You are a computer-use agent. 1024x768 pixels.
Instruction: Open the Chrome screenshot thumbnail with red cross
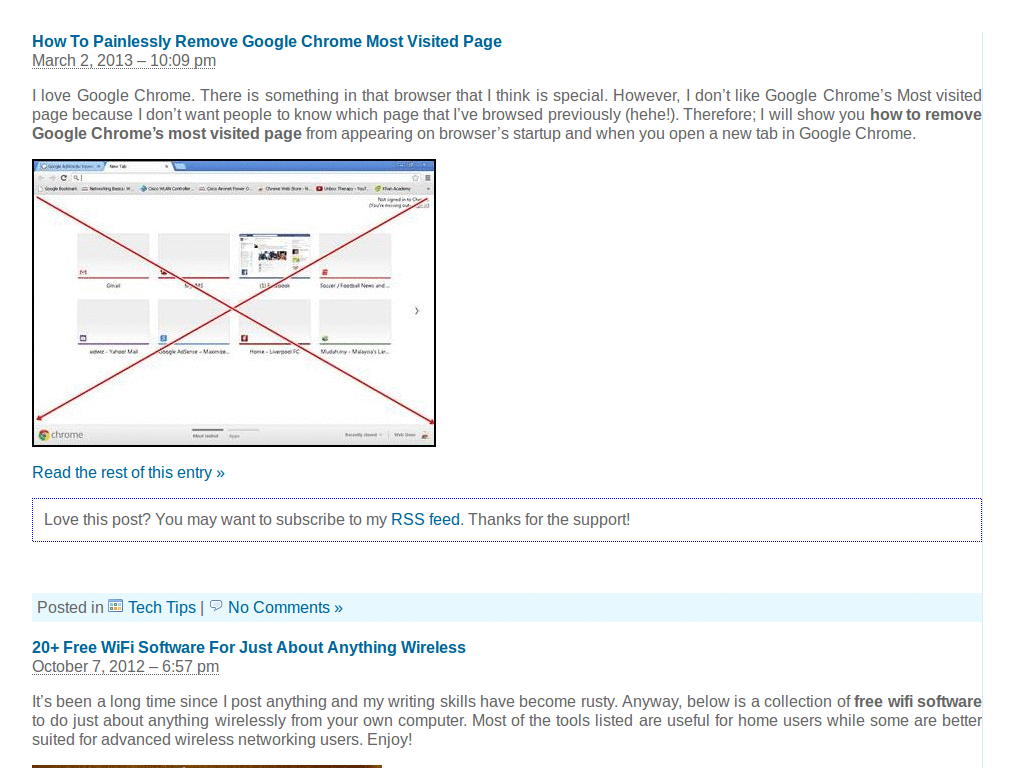pyautogui.click(x=234, y=303)
